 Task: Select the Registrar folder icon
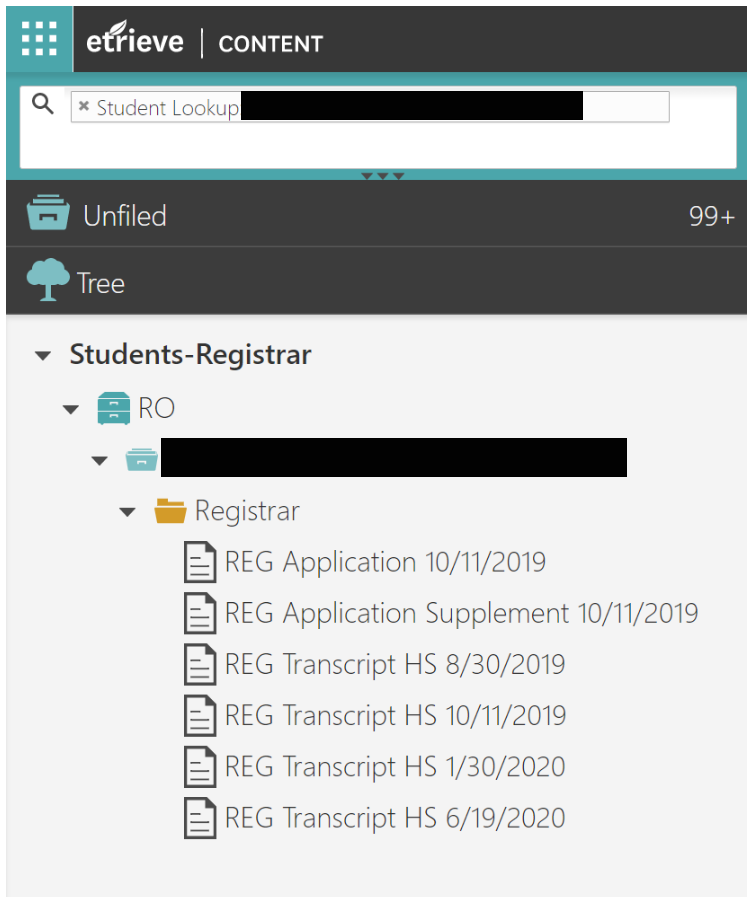(x=170, y=511)
